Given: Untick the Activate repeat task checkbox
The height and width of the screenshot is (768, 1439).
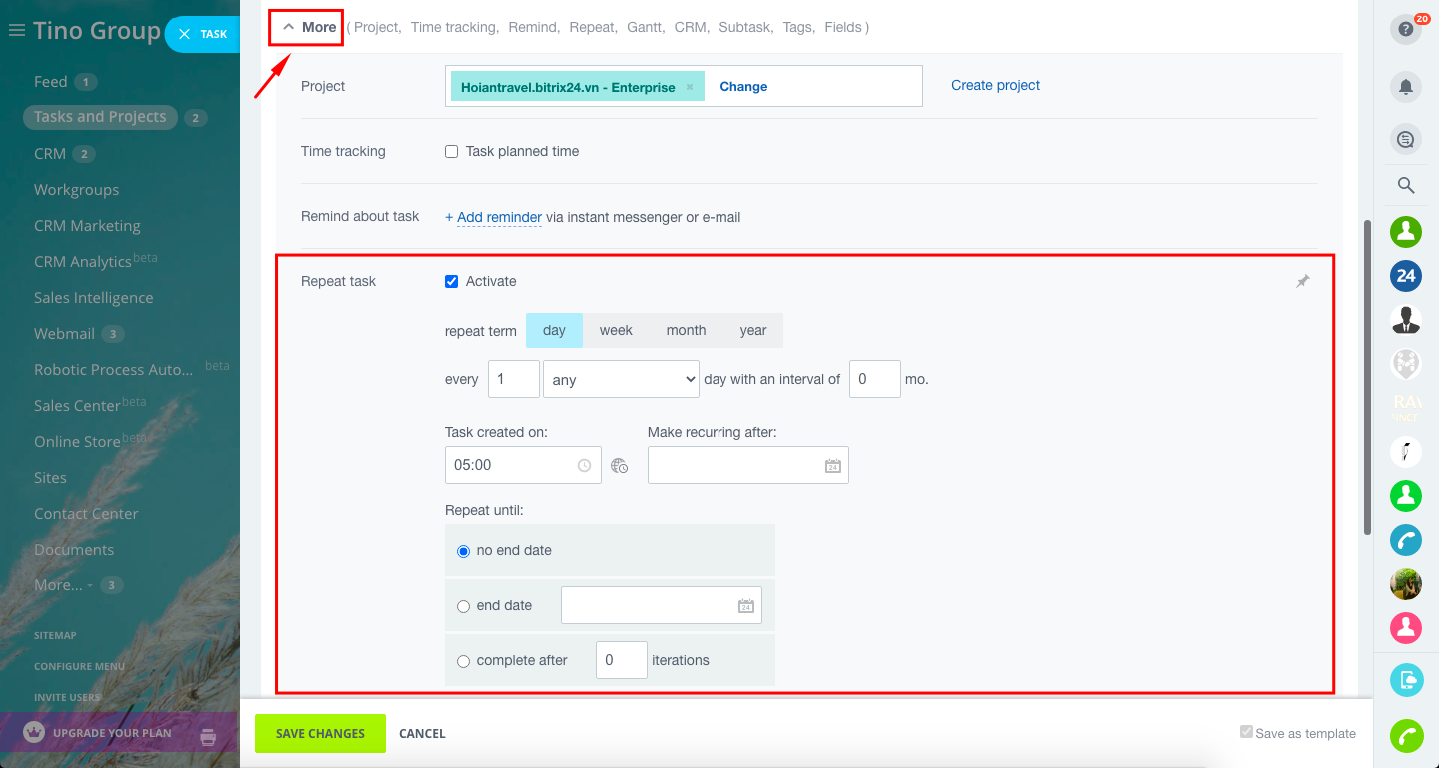Looking at the screenshot, I should pos(452,282).
